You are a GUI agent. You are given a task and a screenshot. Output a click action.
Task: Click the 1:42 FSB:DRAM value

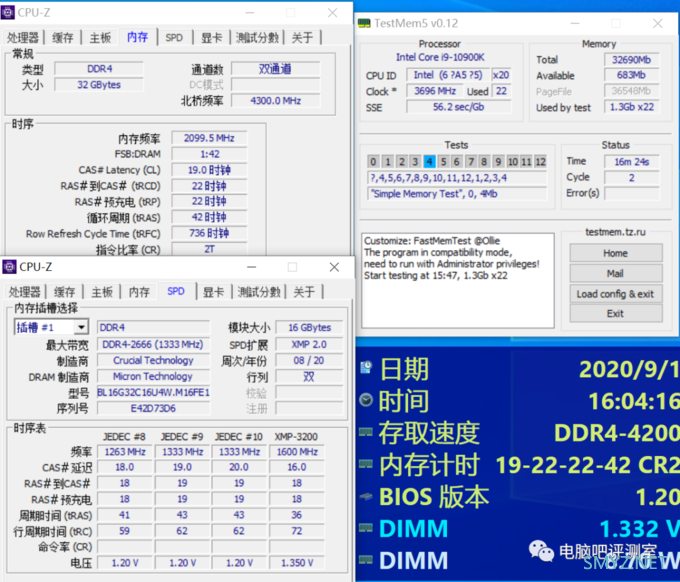(x=209, y=154)
